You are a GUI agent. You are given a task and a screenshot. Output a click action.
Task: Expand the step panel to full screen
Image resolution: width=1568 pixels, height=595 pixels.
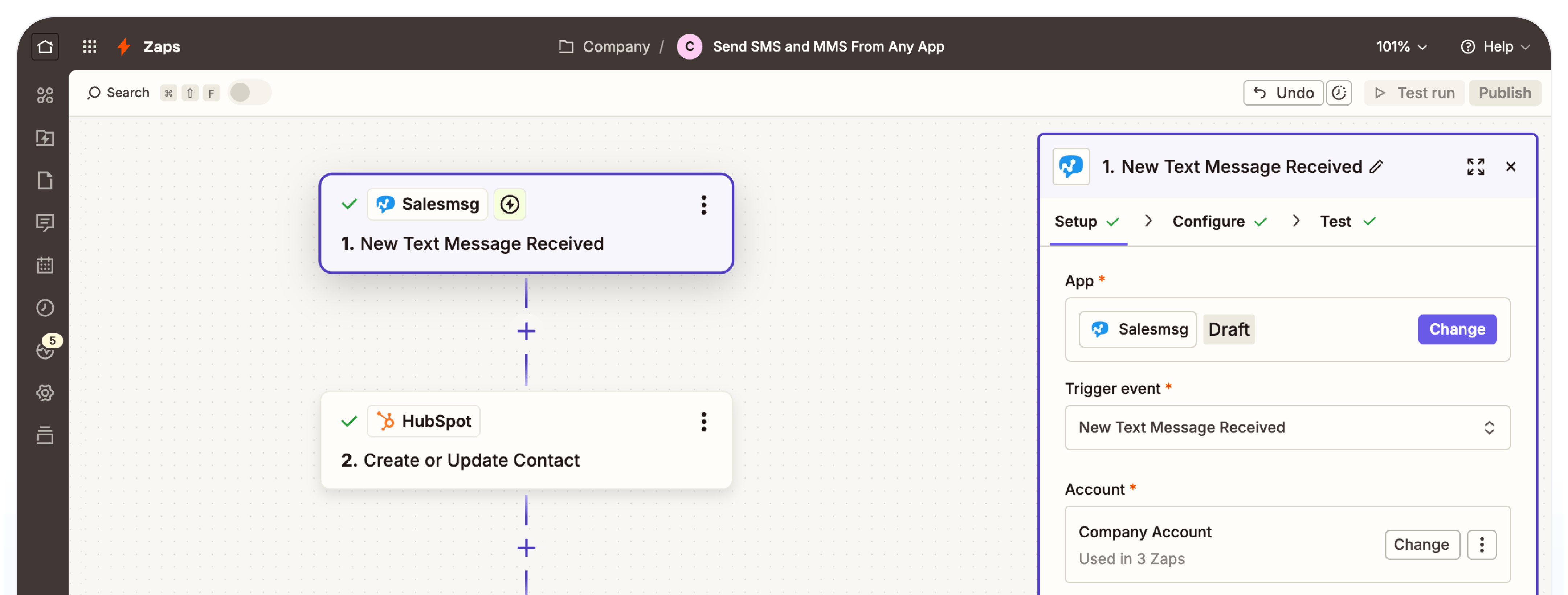[1475, 167]
